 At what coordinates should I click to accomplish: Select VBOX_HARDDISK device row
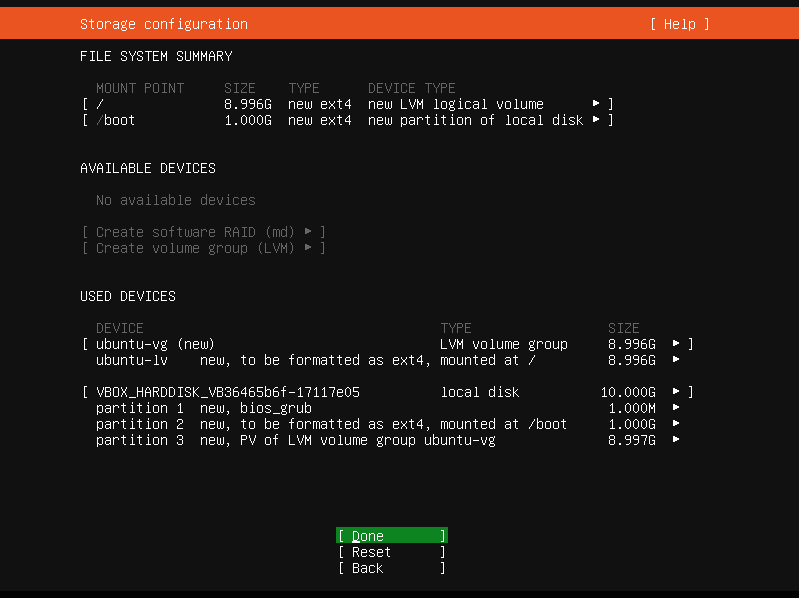tap(387, 392)
